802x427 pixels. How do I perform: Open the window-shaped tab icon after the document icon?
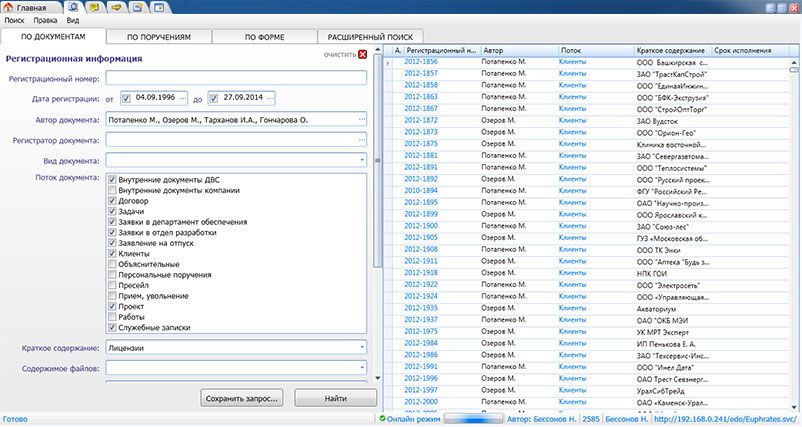160,7
